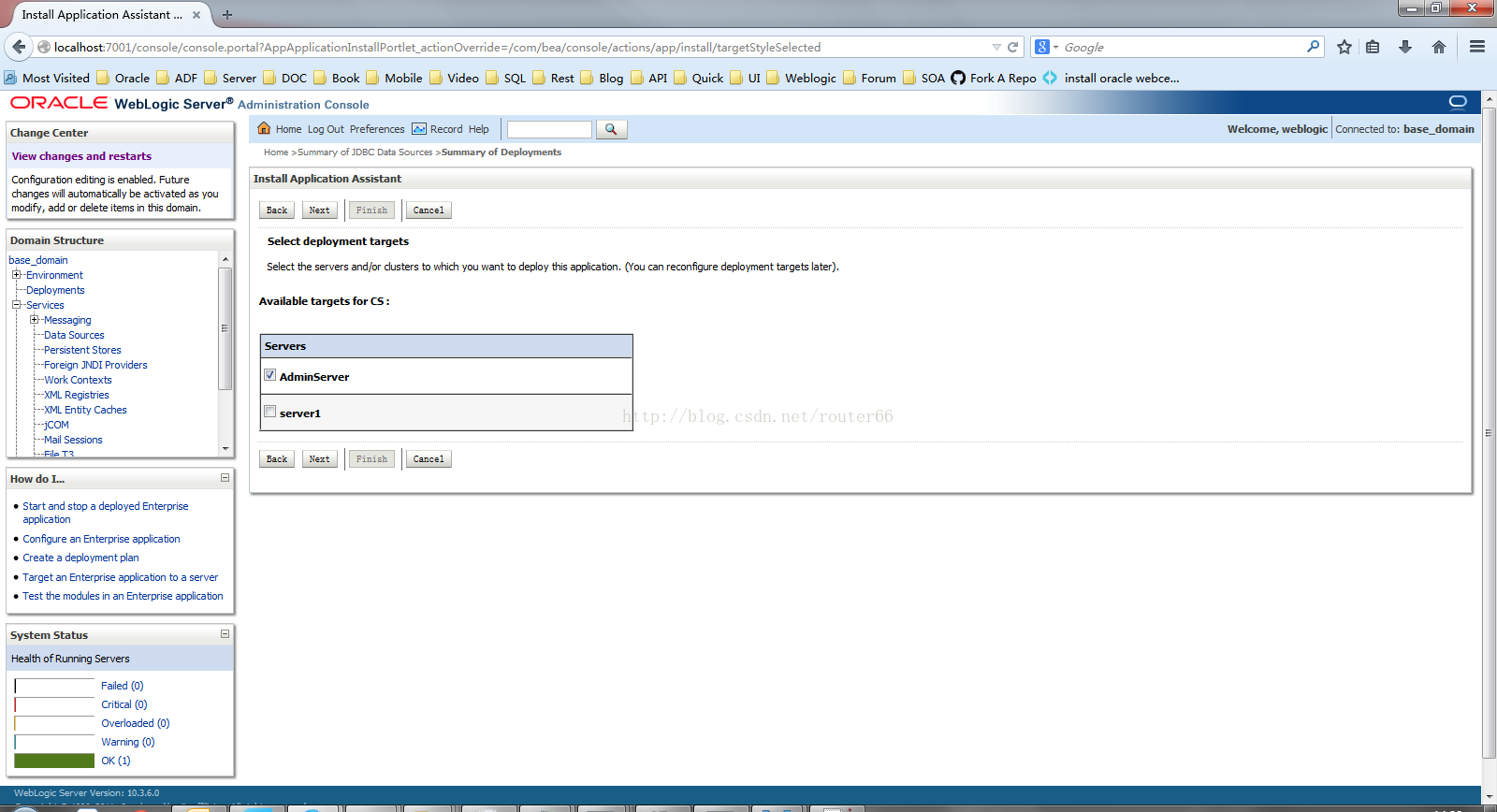This screenshot has width=1497, height=812.
Task: Open Target an Enterprise application help link
Action: [121, 577]
